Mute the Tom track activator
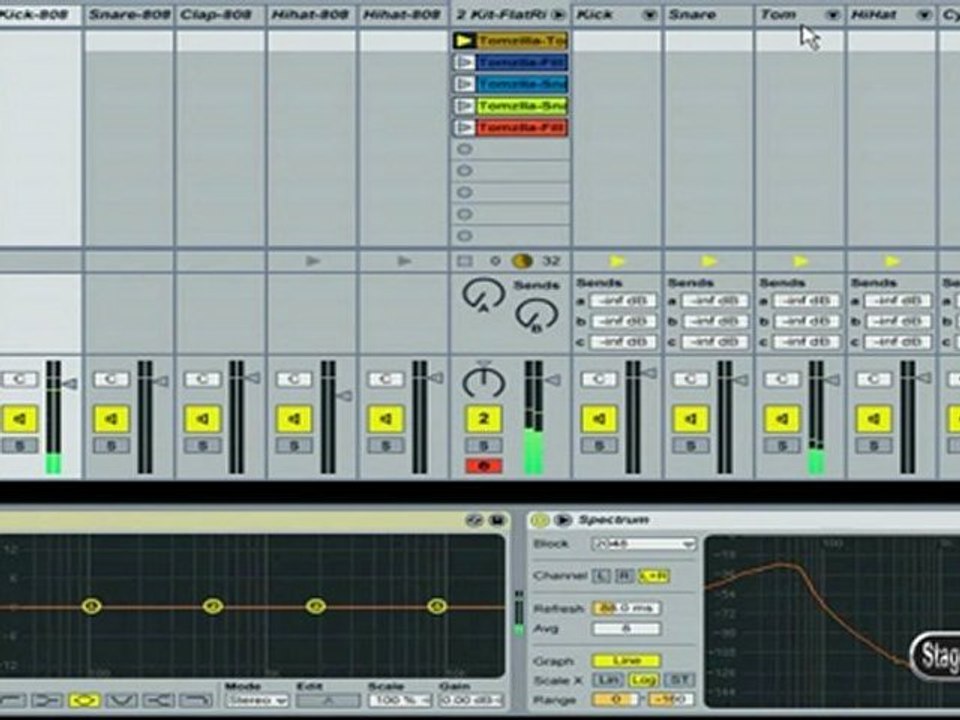The width and height of the screenshot is (960, 720). [782, 419]
